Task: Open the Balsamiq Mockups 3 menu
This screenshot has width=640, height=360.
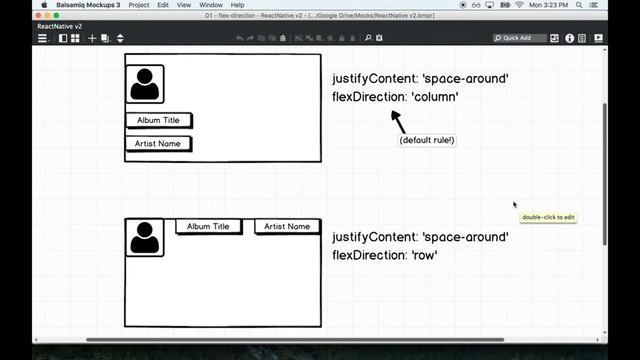Action: pyautogui.click(x=88, y=5)
